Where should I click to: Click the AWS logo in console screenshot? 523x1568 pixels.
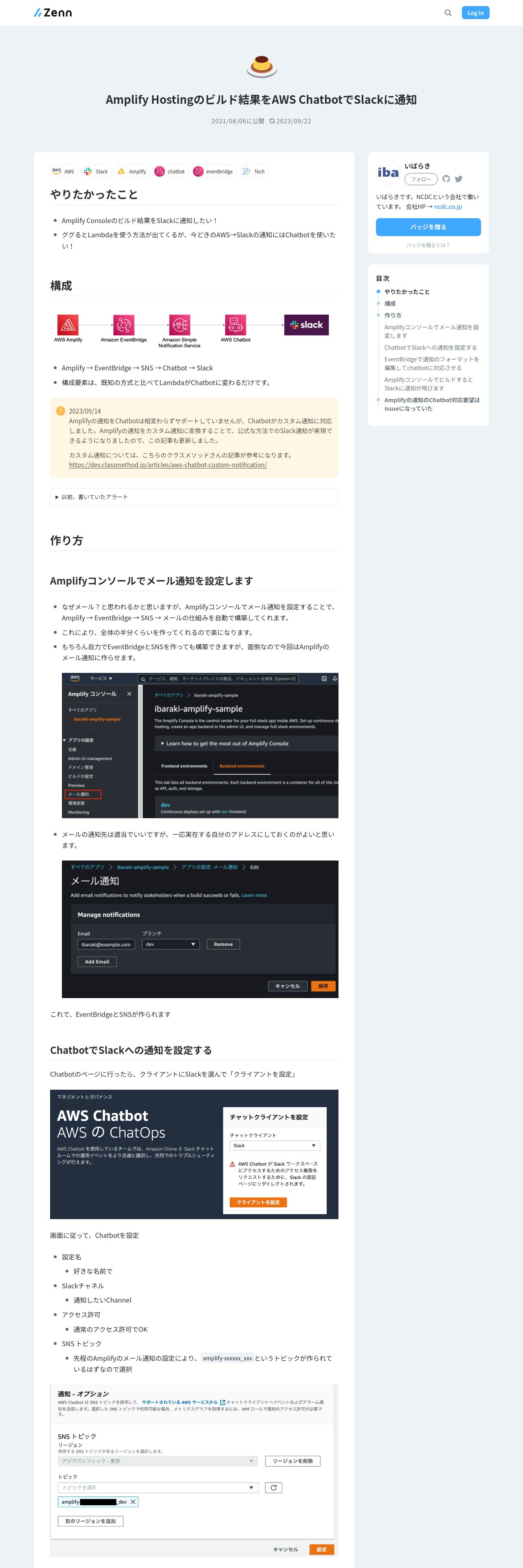(x=75, y=678)
